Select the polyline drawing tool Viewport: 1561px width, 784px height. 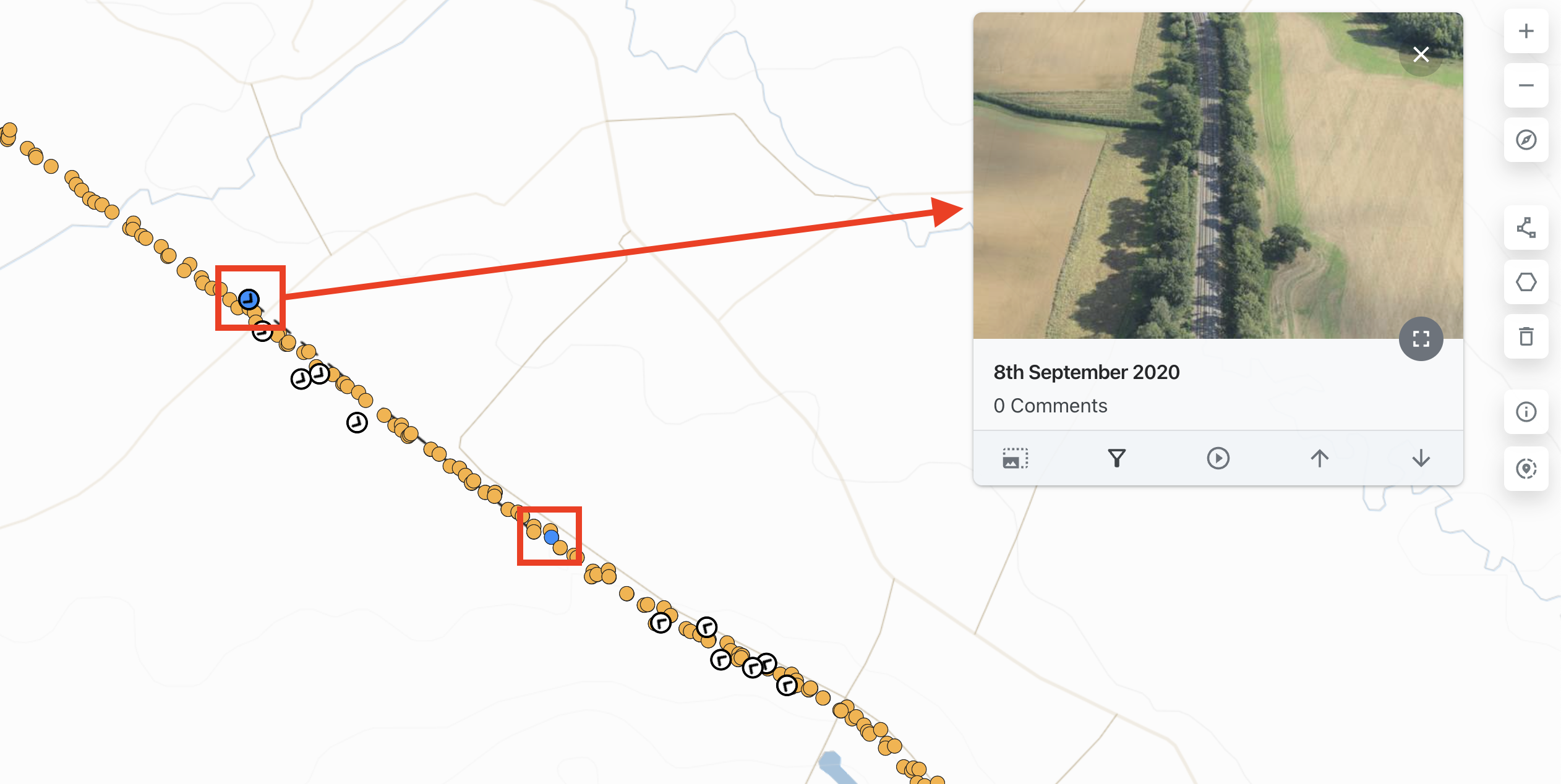point(1526,228)
